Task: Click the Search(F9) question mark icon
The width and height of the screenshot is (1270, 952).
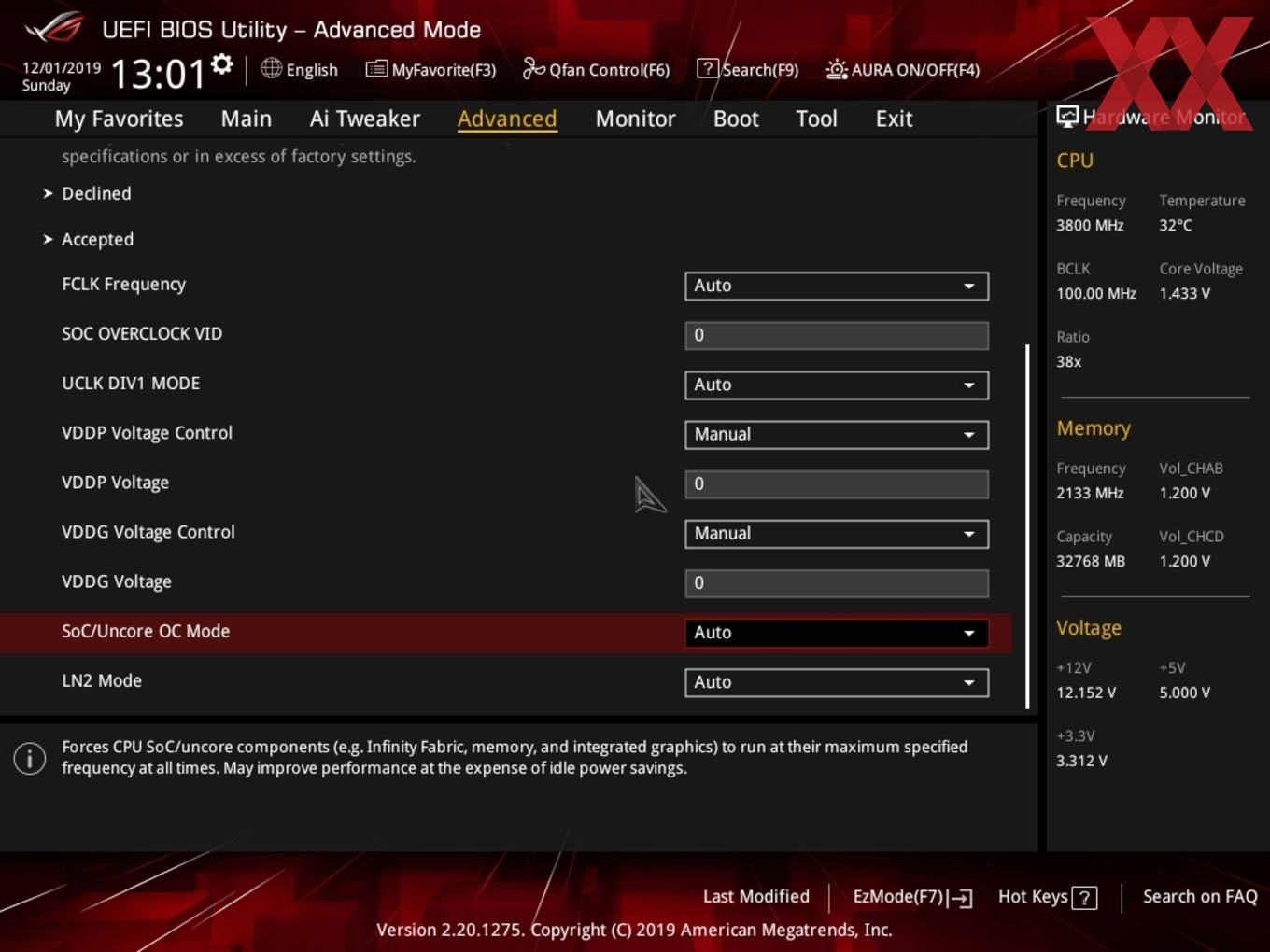Action: pos(708,68)
